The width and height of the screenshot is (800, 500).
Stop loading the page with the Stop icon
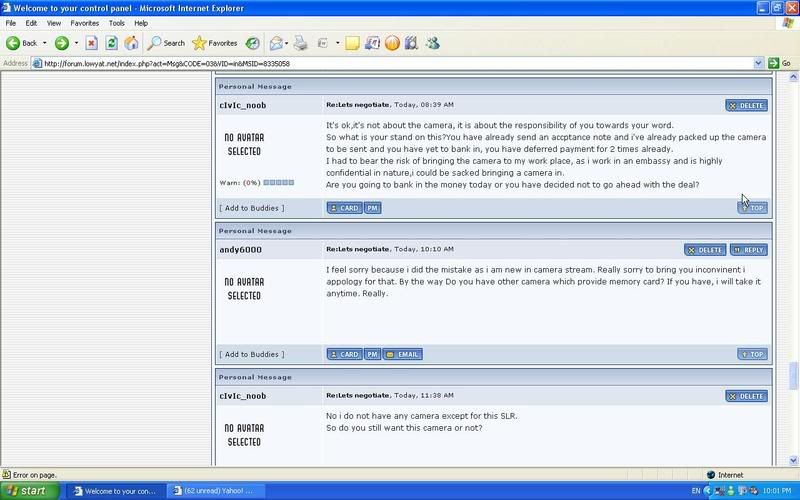tap(91, 43)
